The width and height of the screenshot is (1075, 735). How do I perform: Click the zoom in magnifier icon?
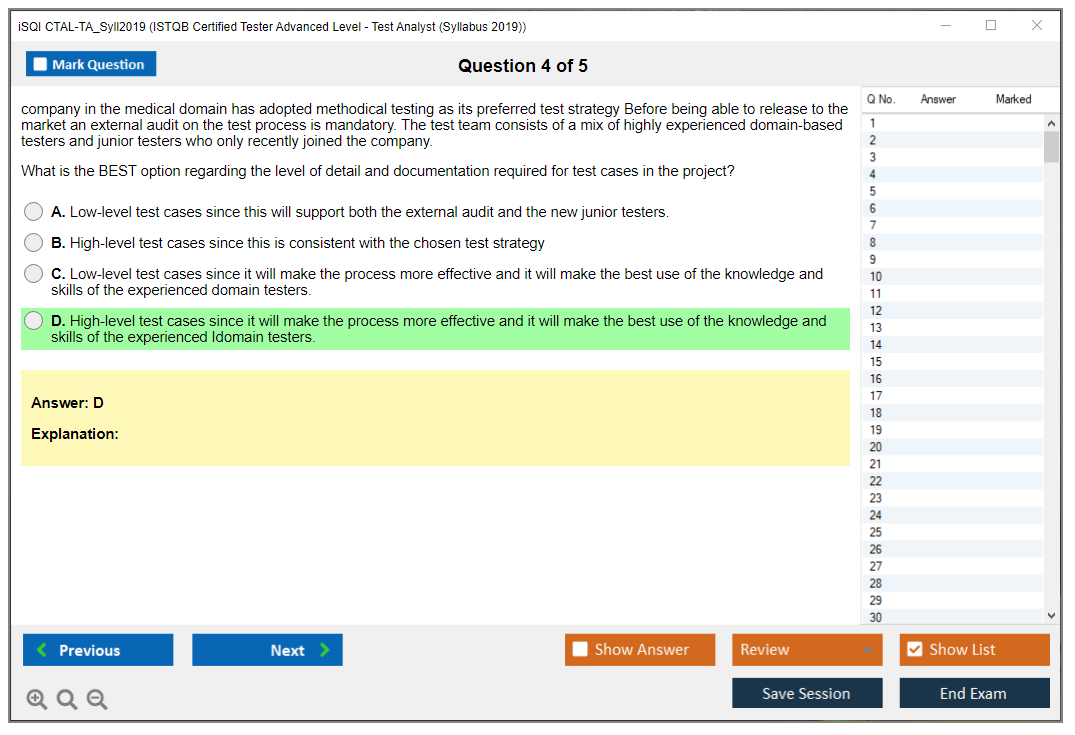coord(37,699)
